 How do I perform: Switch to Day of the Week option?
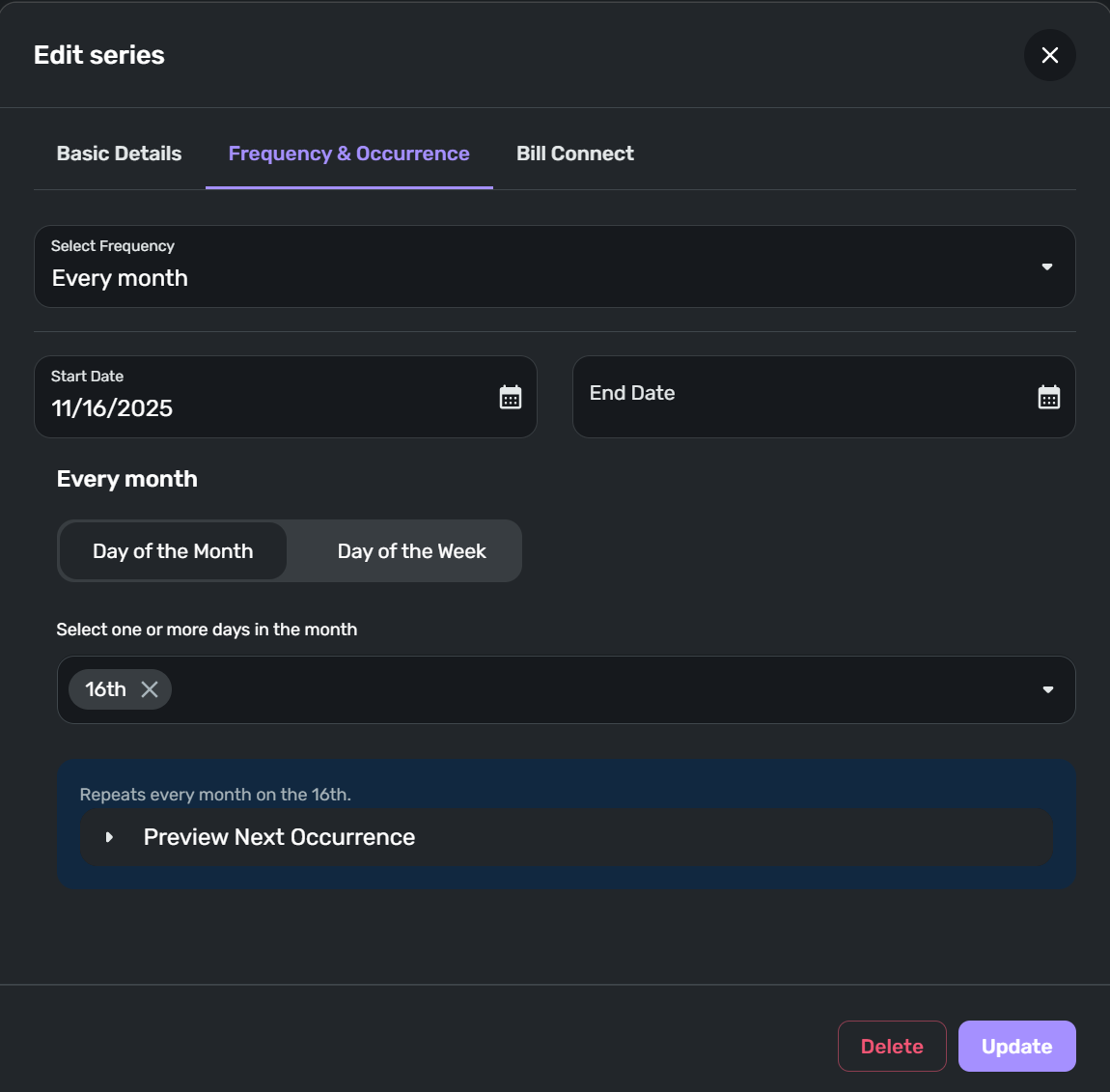tap(411, 551)
